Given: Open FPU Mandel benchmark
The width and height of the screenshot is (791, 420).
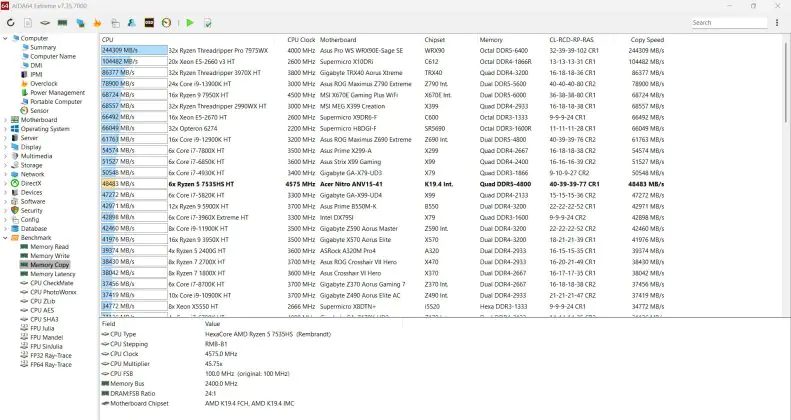Looking at the screenshot, I should 46,338.
